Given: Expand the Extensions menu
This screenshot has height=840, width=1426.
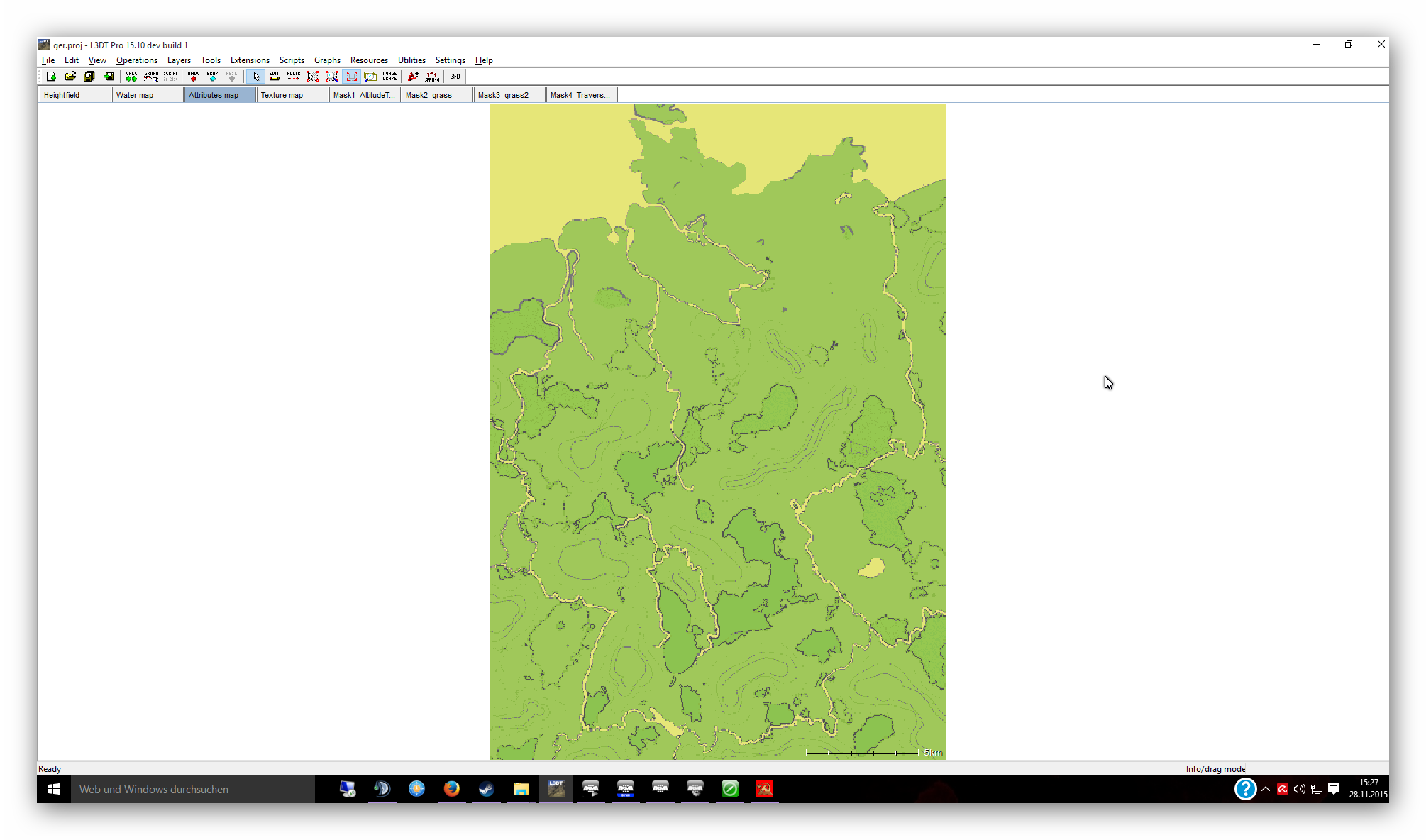Looking at the screenshot, I should (x=250, y=60).
